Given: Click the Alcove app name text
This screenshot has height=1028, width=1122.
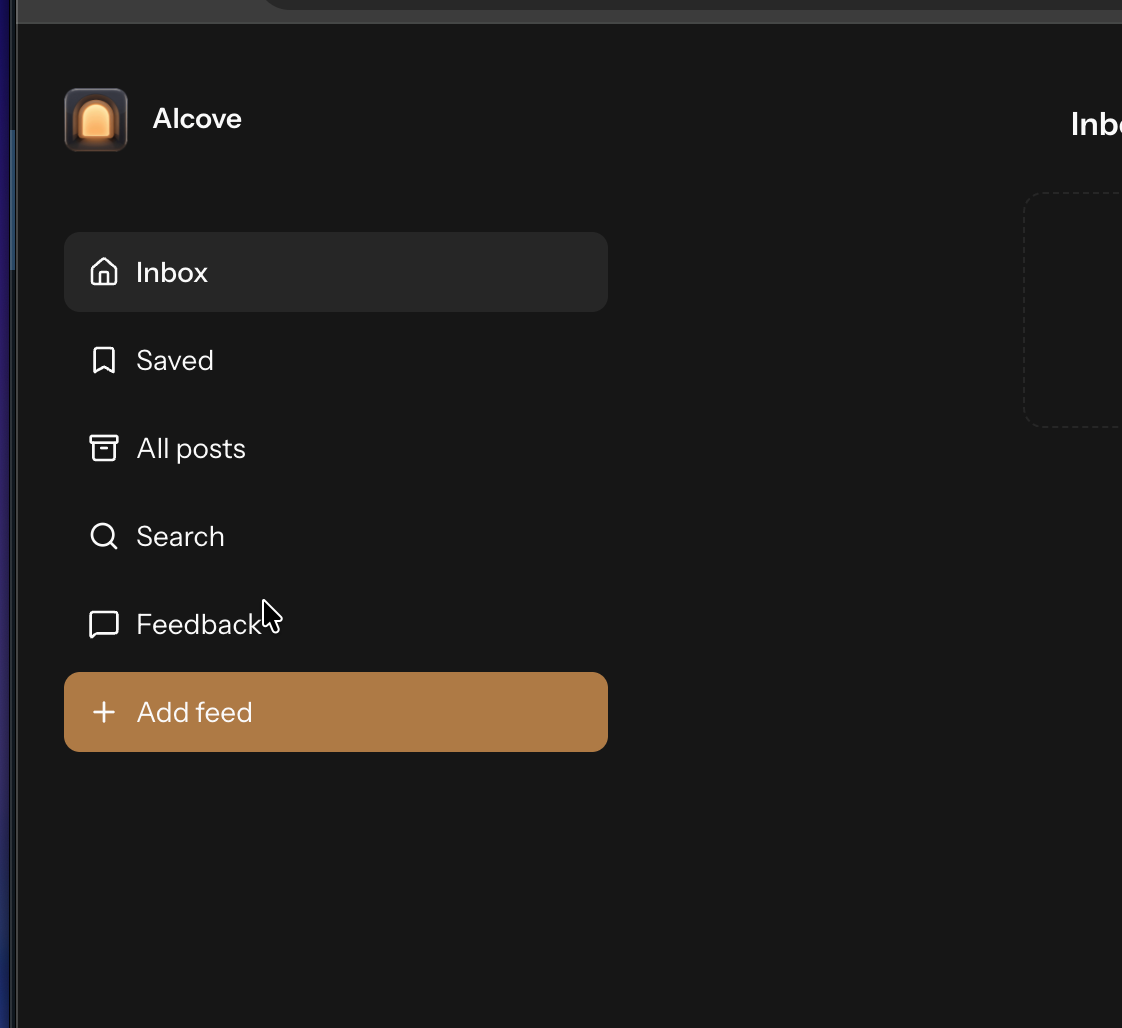Looking at the screenshot, I should pos(197,119).
